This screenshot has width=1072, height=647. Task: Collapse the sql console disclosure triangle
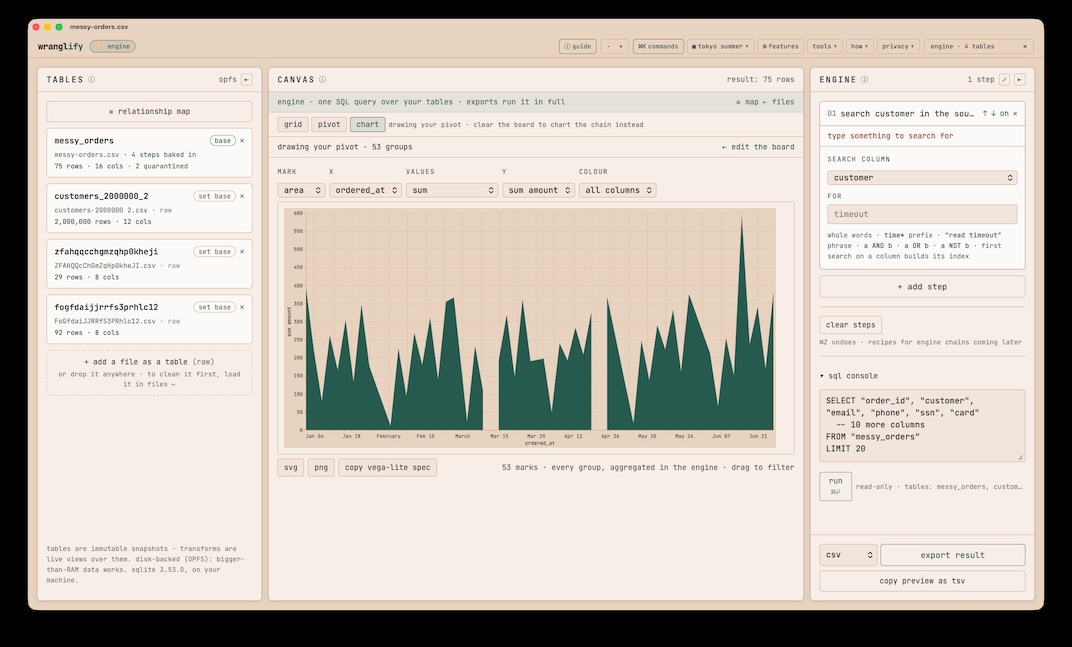[x=822, y=376]
